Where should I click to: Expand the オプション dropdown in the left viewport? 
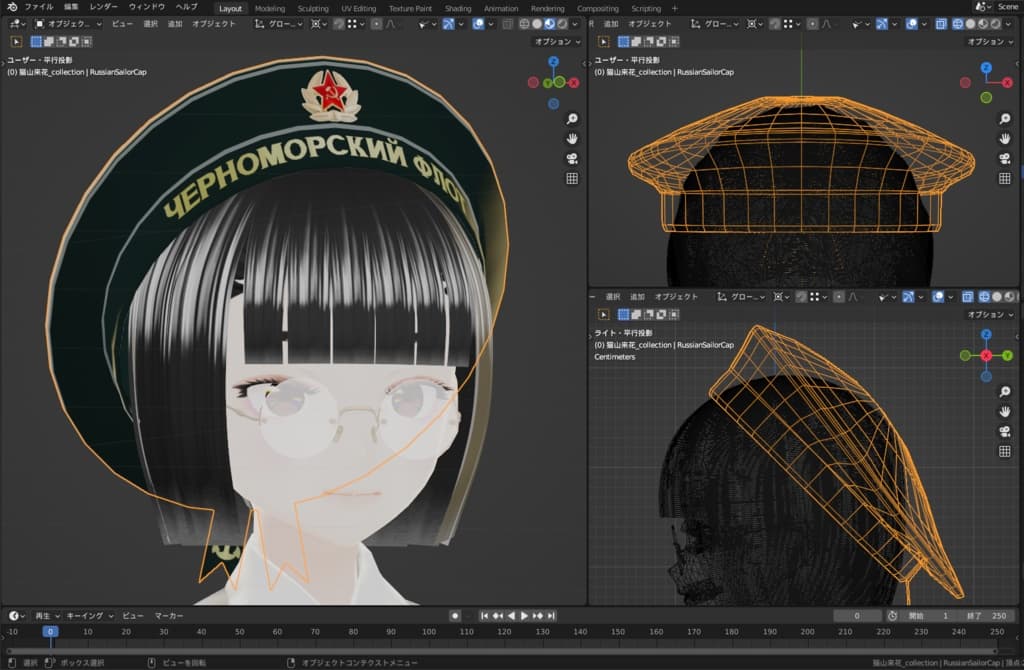click(x=557, y=42)
